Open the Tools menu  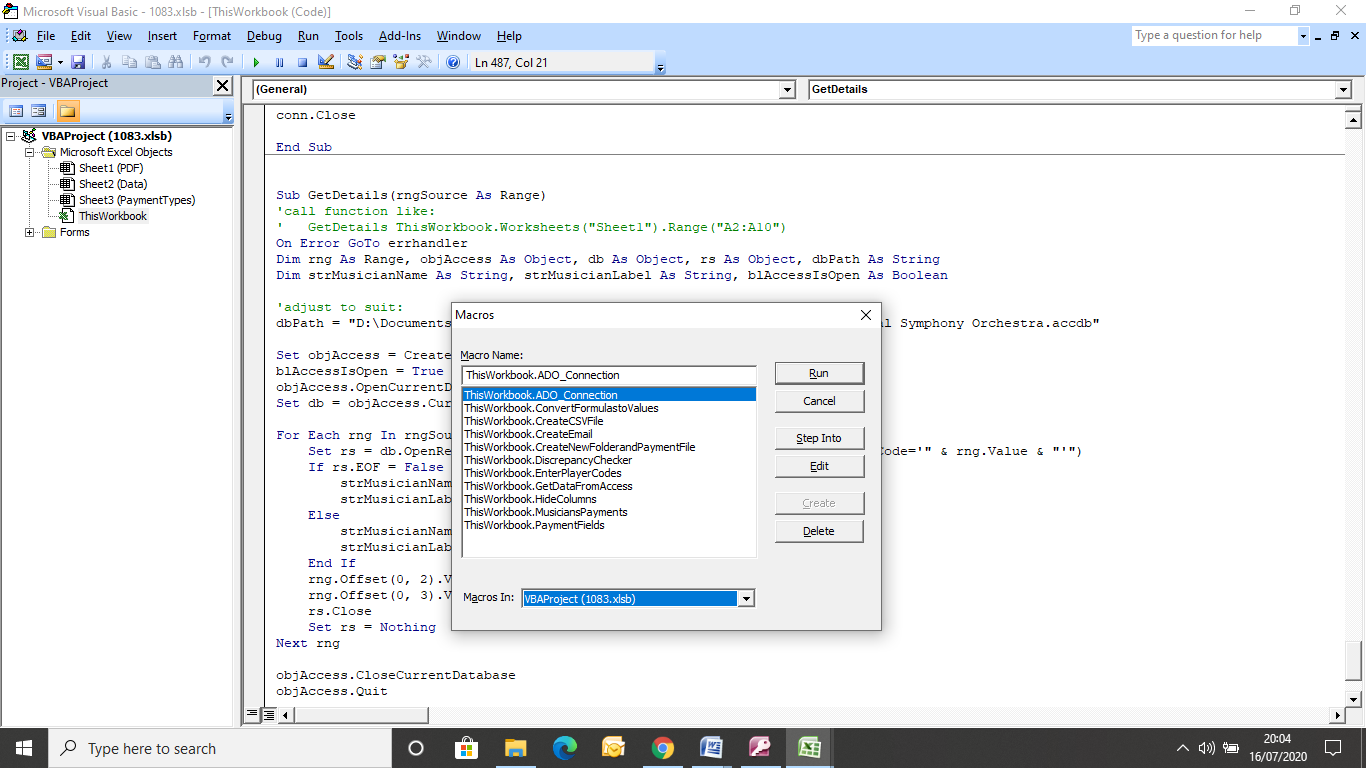348,36
